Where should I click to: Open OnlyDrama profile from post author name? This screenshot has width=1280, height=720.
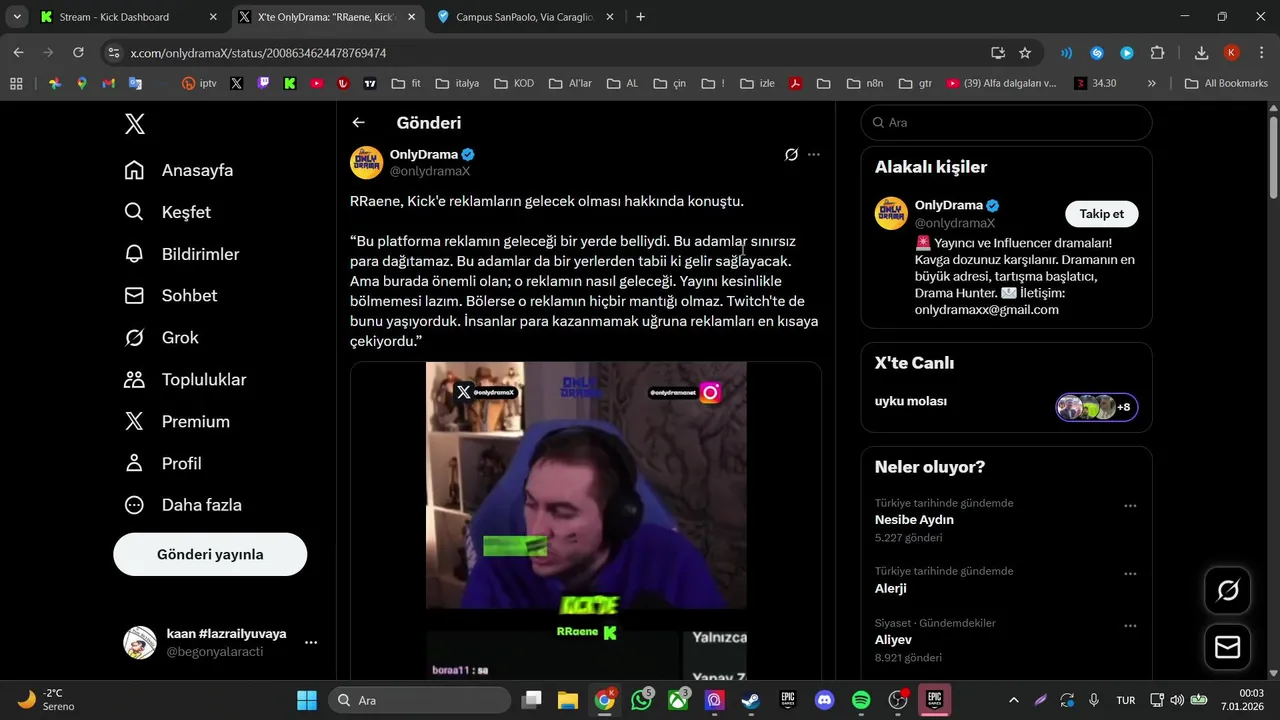tap(424, 154)
